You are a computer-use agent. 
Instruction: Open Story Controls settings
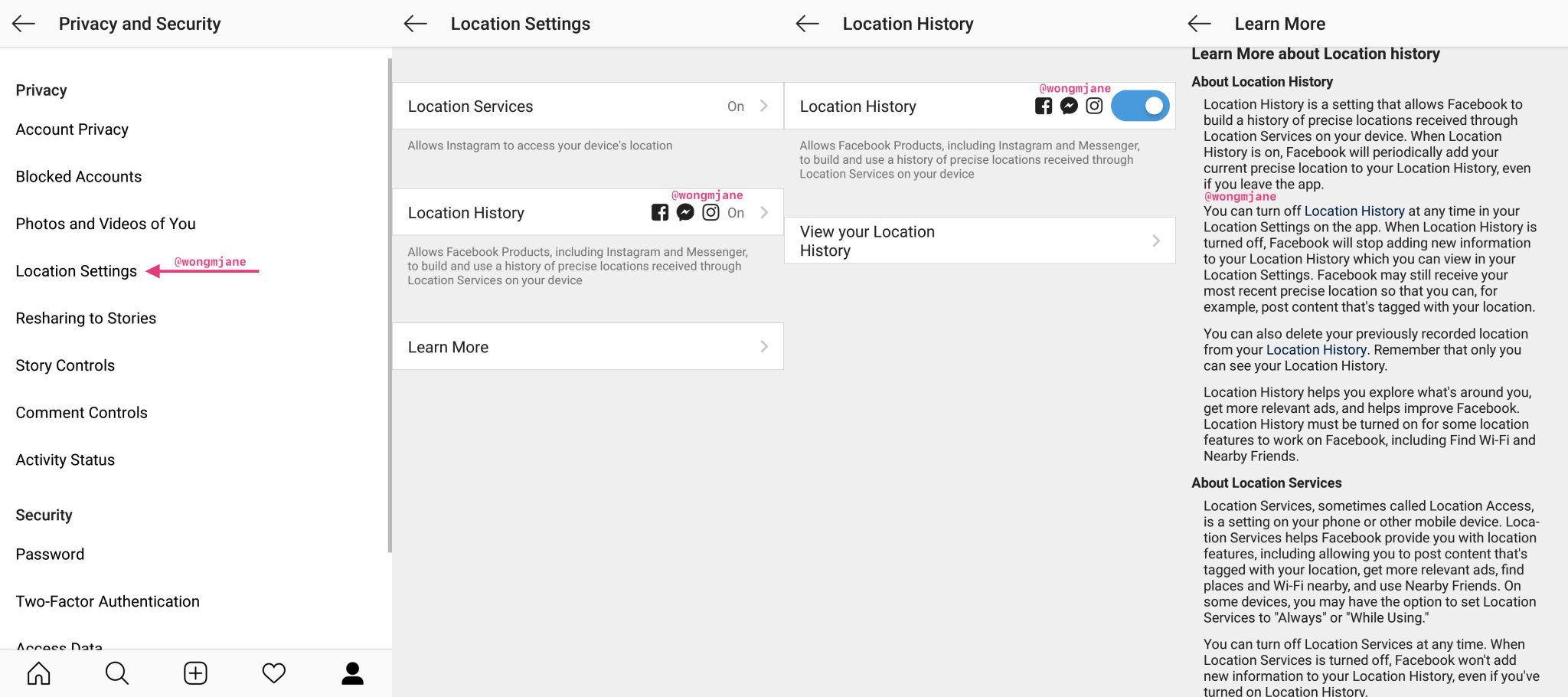tap(65, 365)
